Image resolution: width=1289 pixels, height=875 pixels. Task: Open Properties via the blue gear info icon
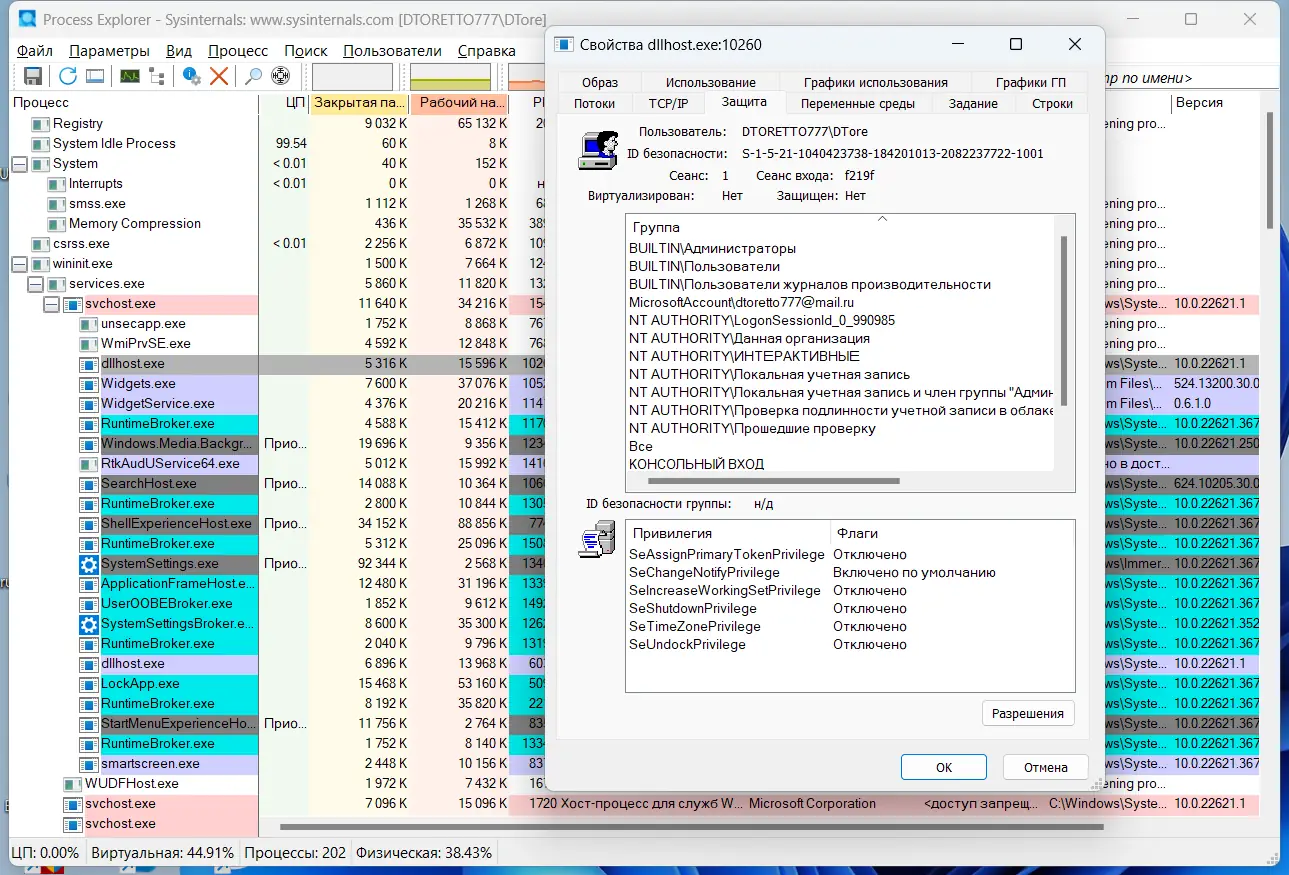point(192,76)
